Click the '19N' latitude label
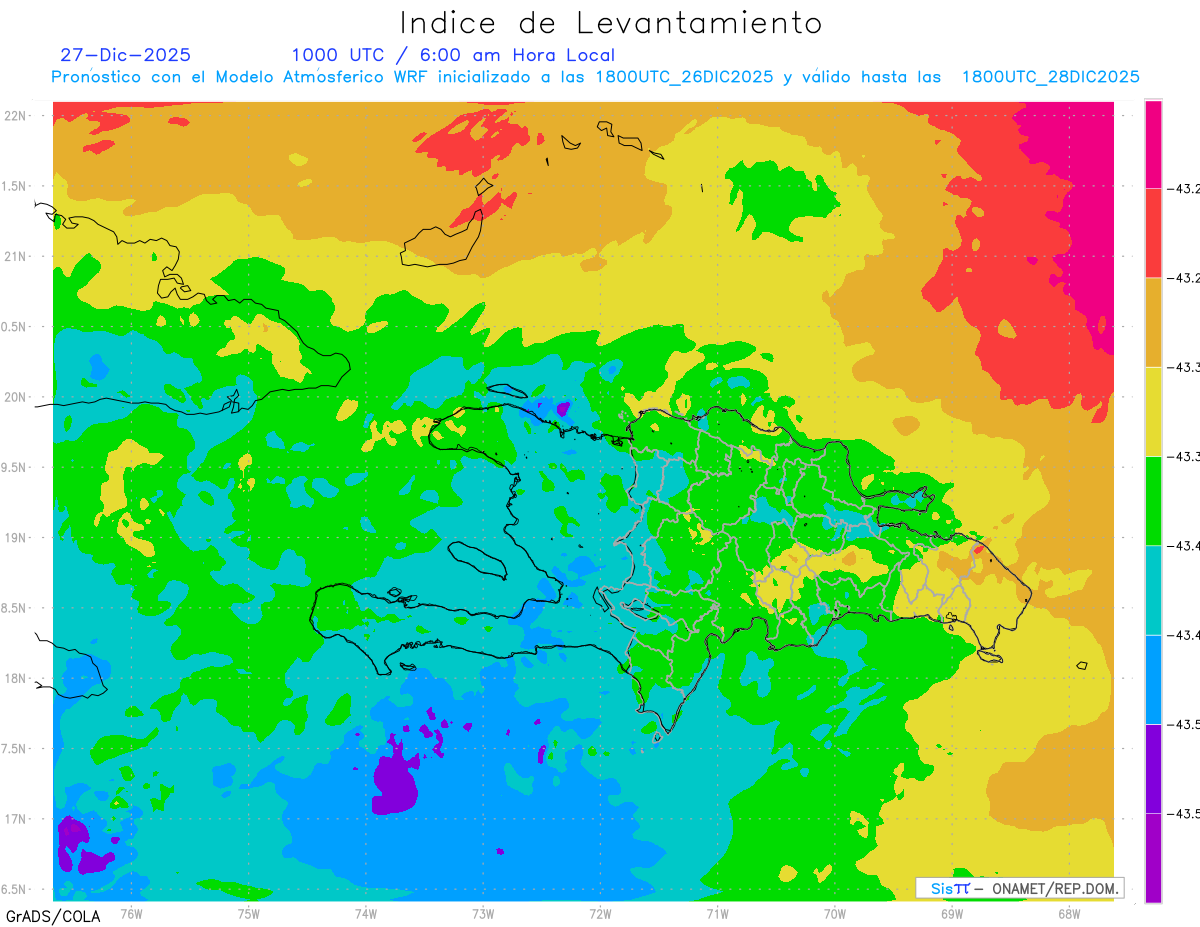 point(17,538)
